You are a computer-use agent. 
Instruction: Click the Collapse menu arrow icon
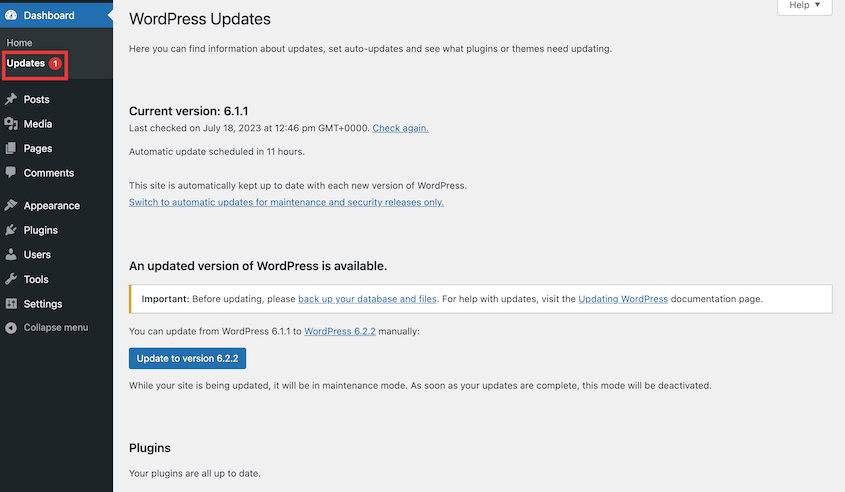tap(11, 328)
